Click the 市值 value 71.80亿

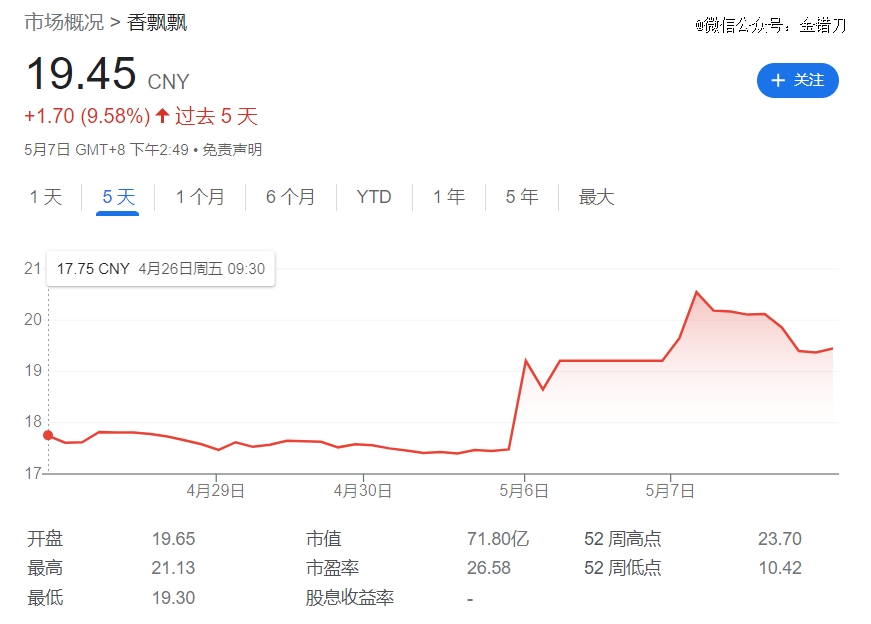[498, 538]
